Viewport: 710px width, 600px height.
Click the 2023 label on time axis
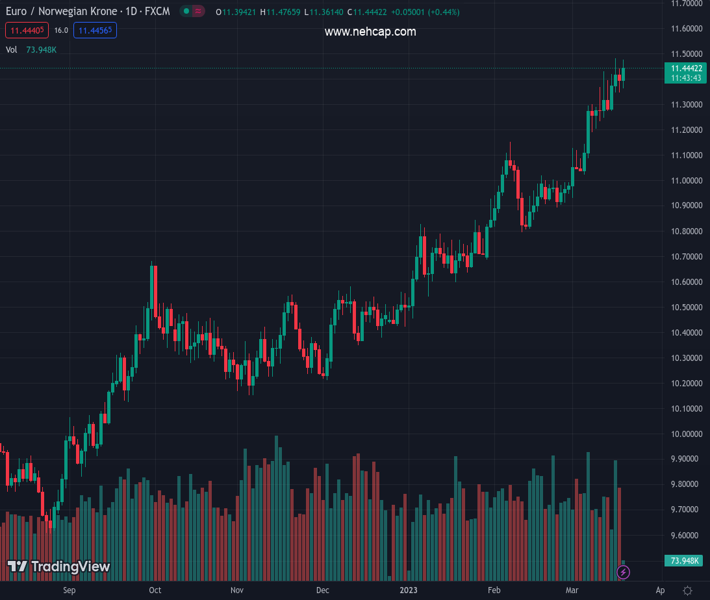410,591
